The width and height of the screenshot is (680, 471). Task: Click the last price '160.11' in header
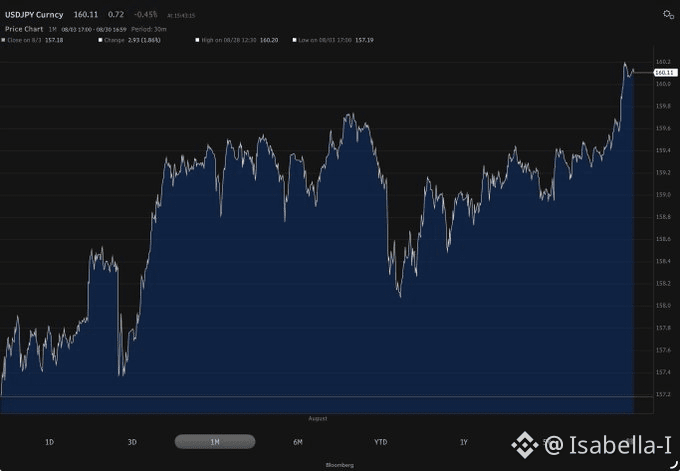(x=86, y=15)
